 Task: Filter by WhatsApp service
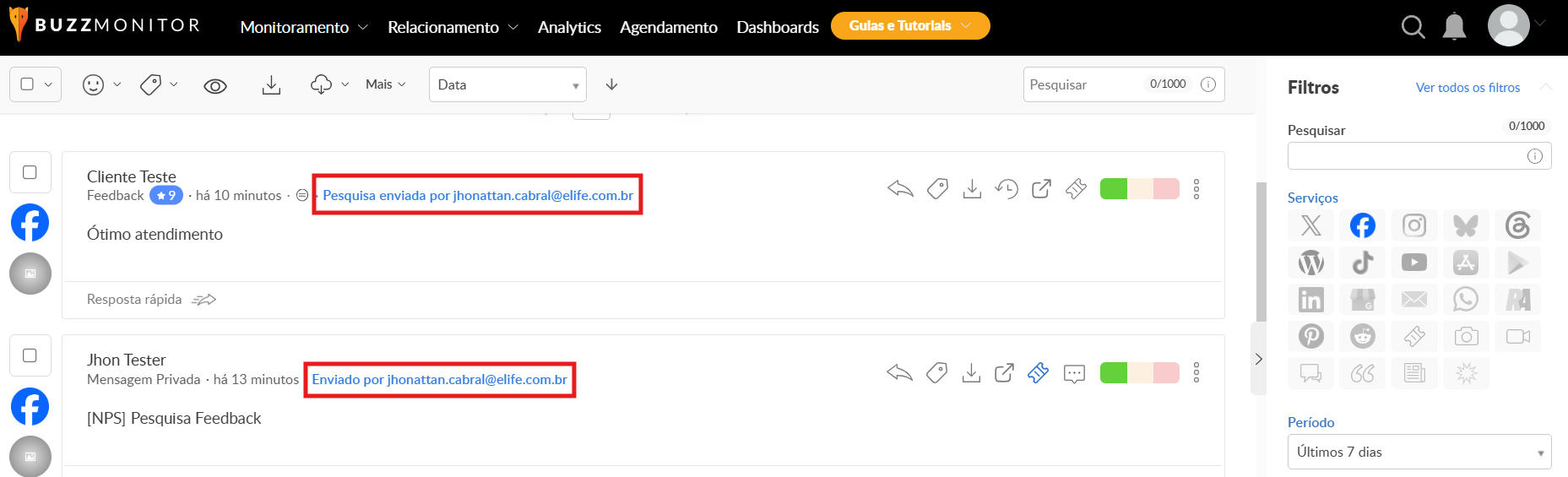(x=1466, y=300)
